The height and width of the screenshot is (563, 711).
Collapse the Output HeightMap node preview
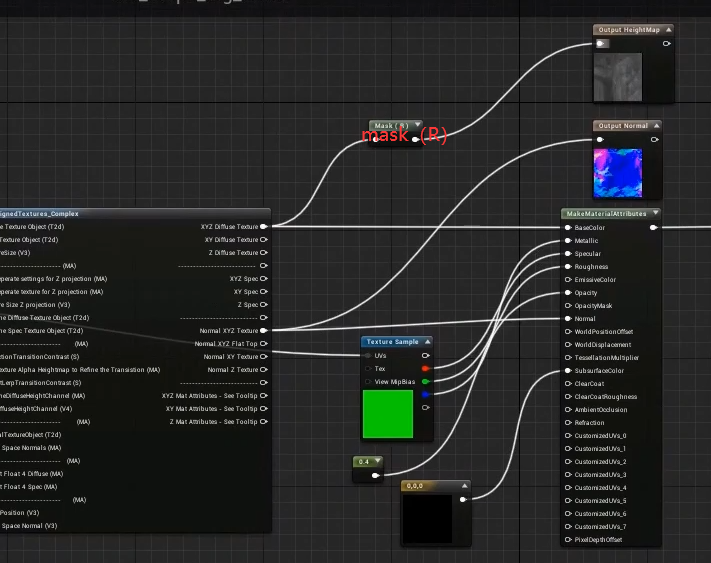(x=667, y=30)
